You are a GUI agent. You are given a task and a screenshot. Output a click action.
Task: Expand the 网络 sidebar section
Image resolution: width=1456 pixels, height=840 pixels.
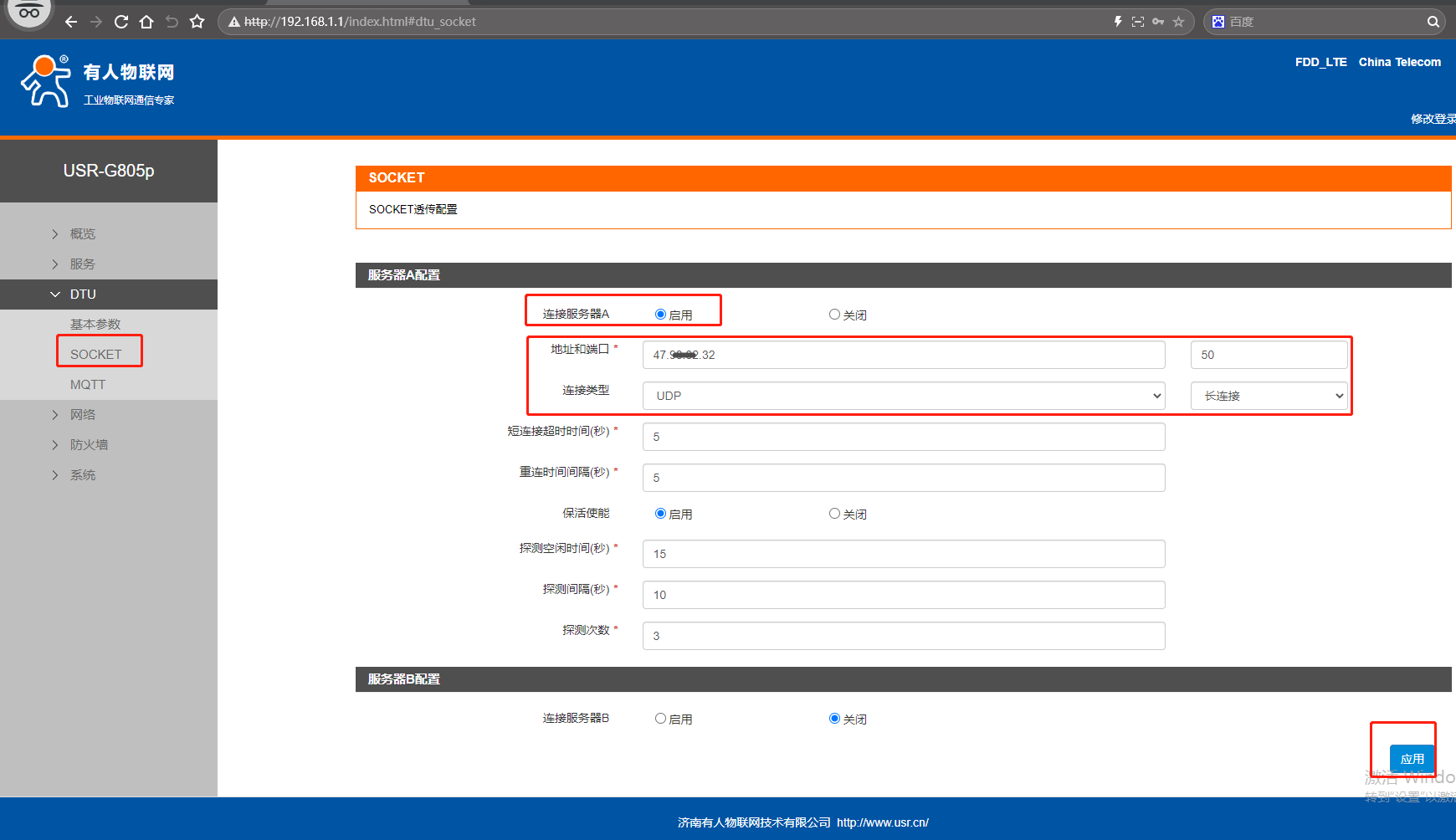coord(83,415)
